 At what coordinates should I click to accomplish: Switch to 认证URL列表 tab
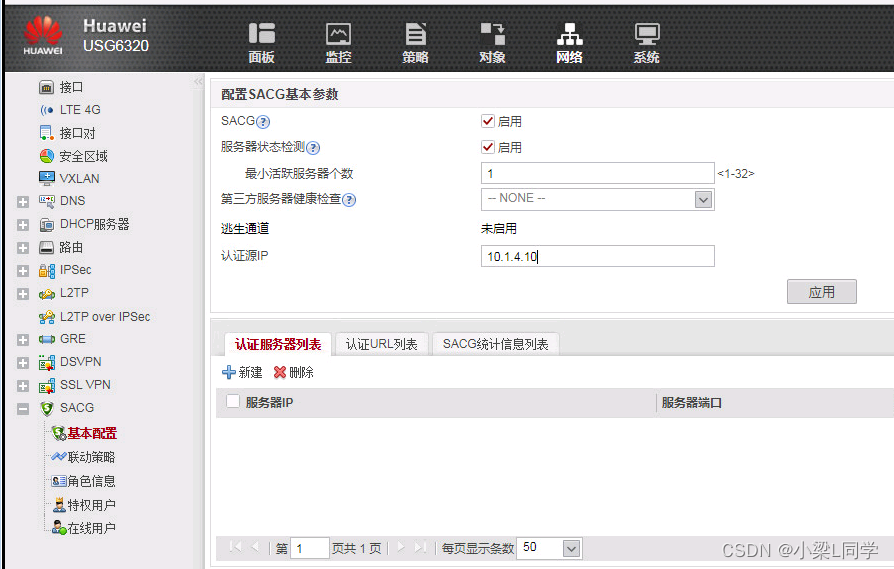click(x=381, y=344)
